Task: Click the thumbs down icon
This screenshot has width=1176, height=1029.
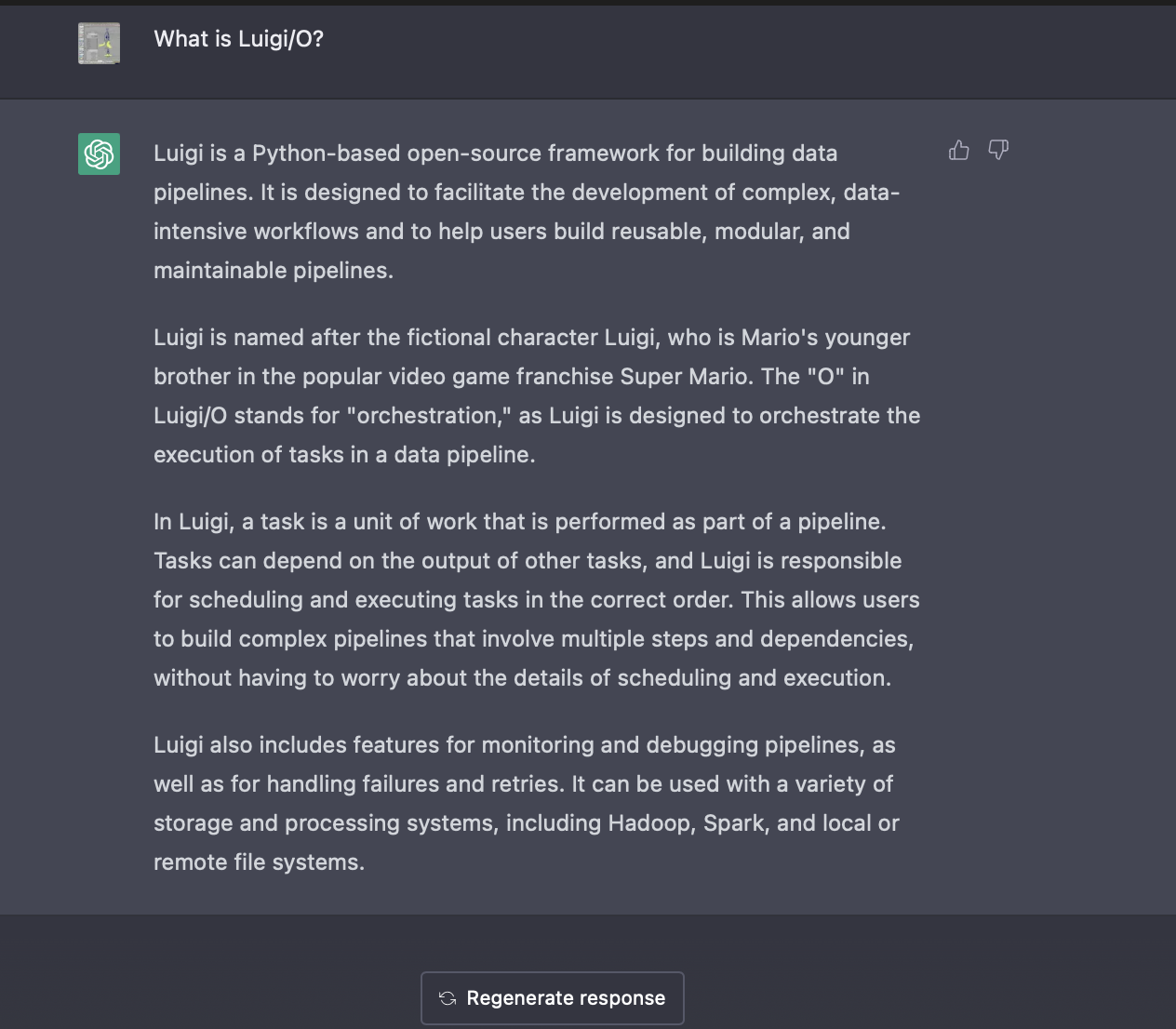Action: pyautogui.click(x=998, y=150)
